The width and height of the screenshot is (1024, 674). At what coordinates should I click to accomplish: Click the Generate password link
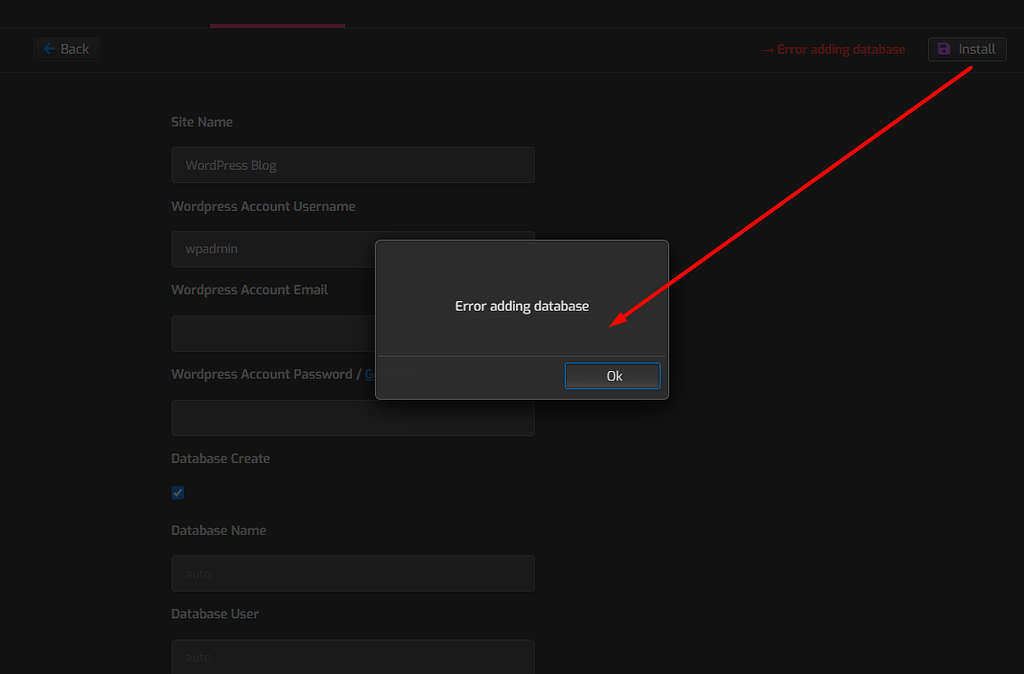coord(370,373)
